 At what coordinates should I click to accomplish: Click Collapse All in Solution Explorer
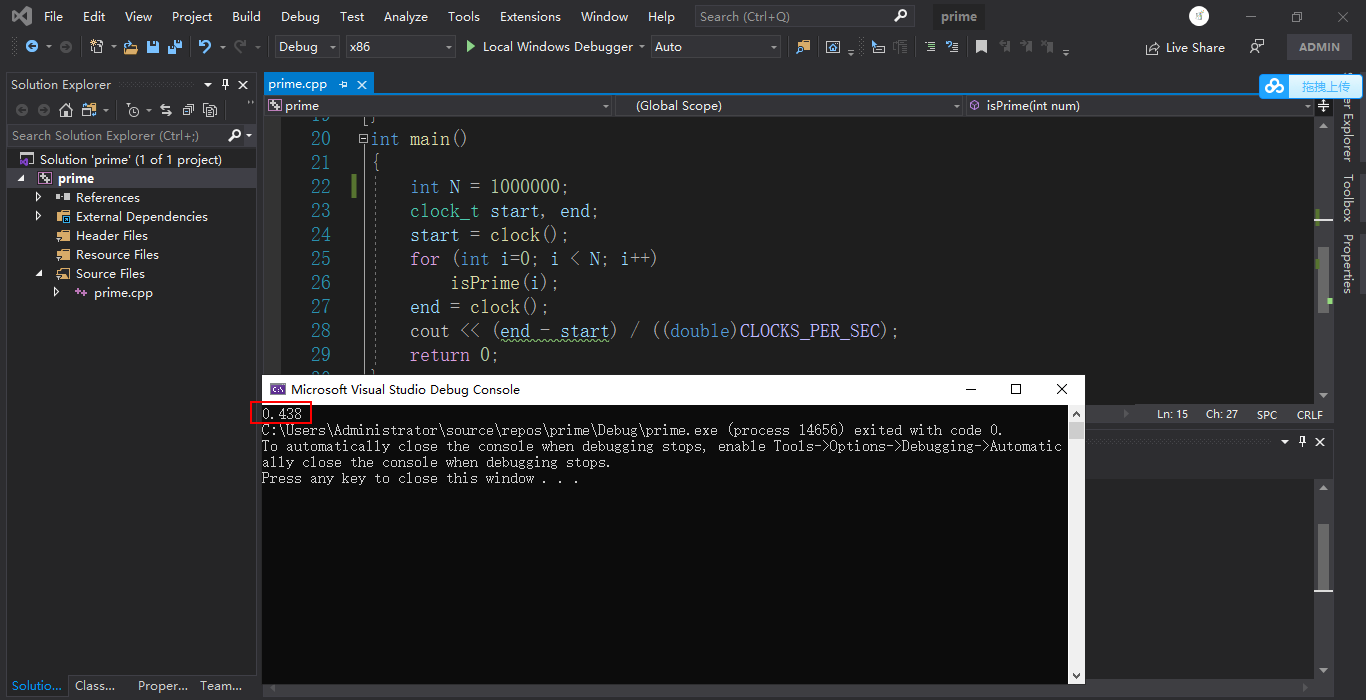point(187,110)
